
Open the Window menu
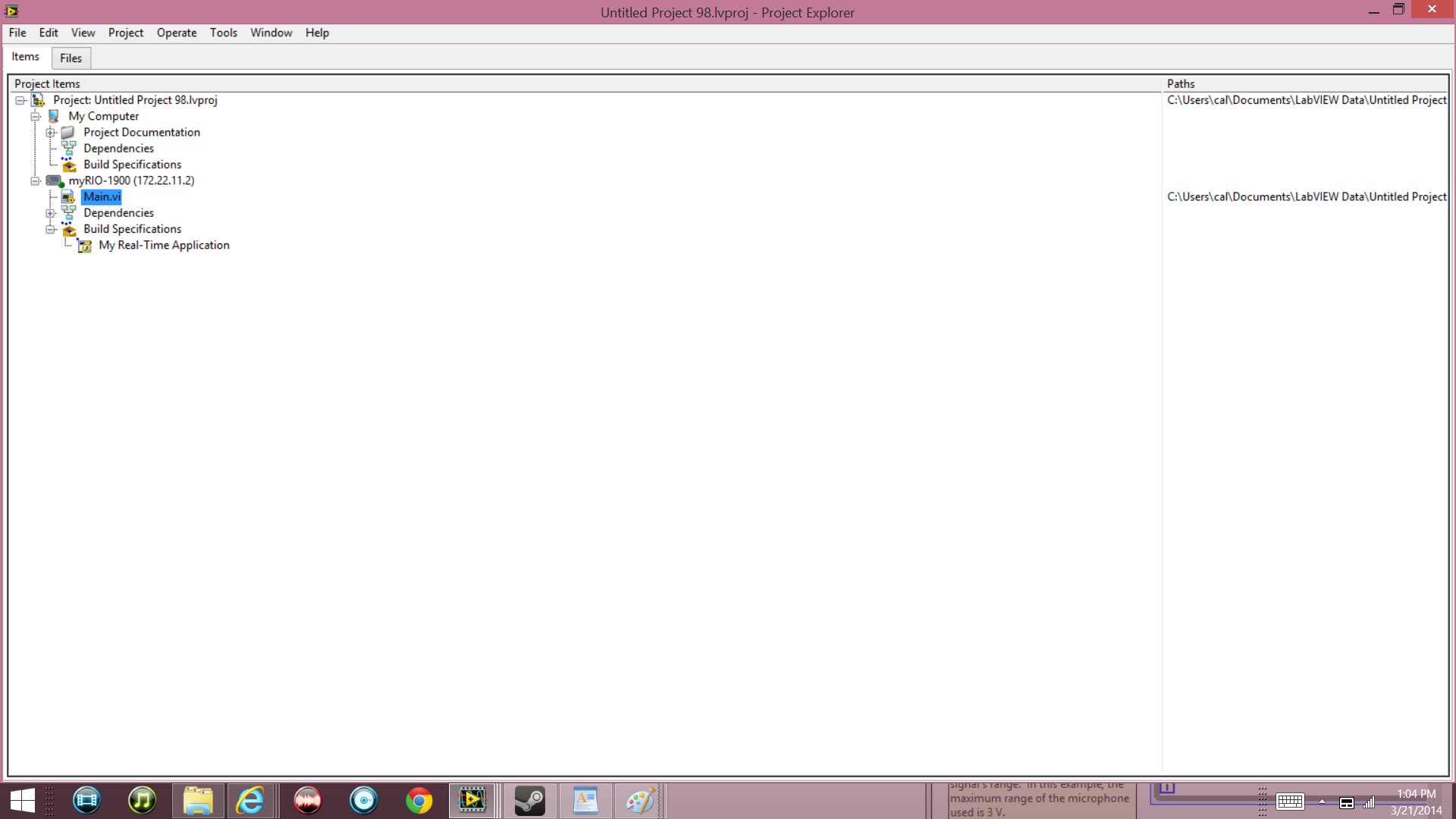271,33
